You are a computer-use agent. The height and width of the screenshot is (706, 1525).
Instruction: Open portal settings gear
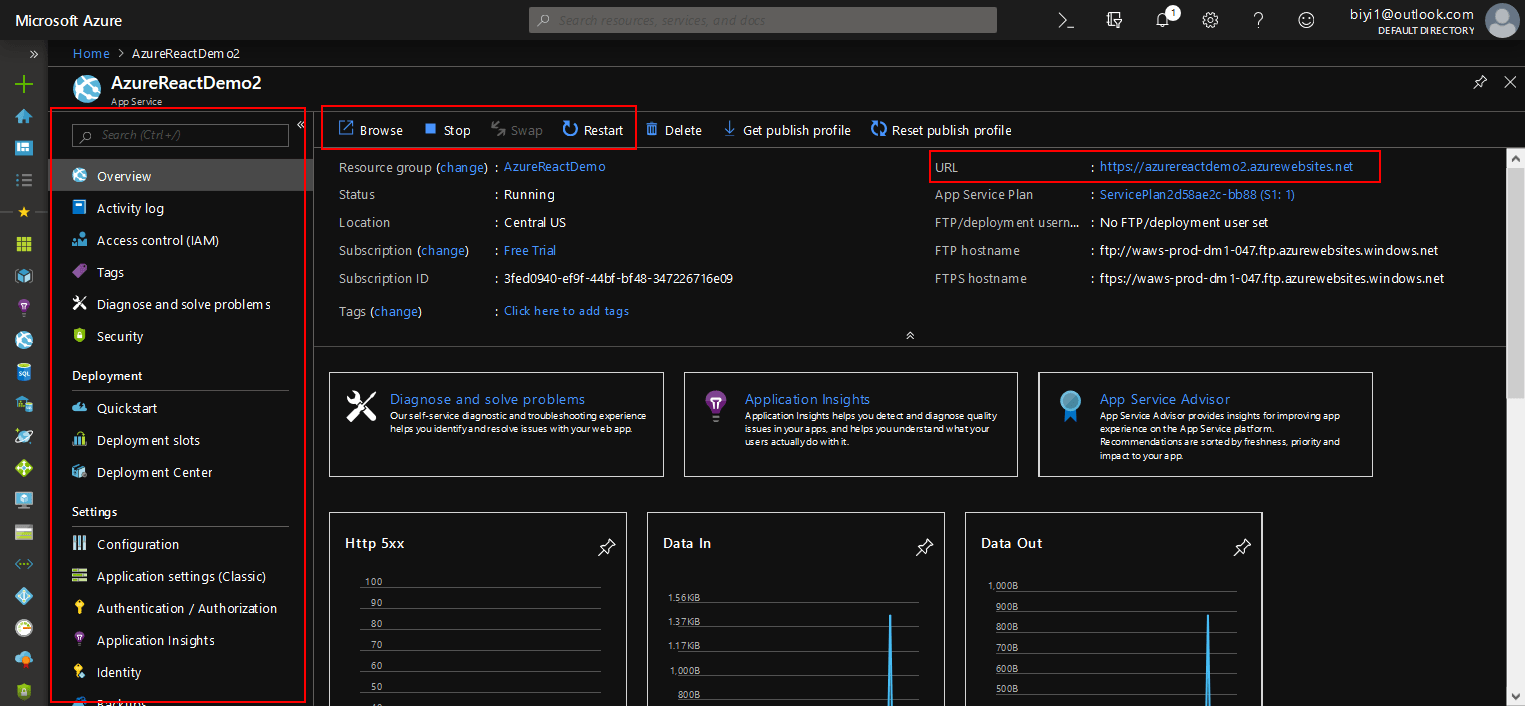pyautogui.click(x=1209, y=19)
